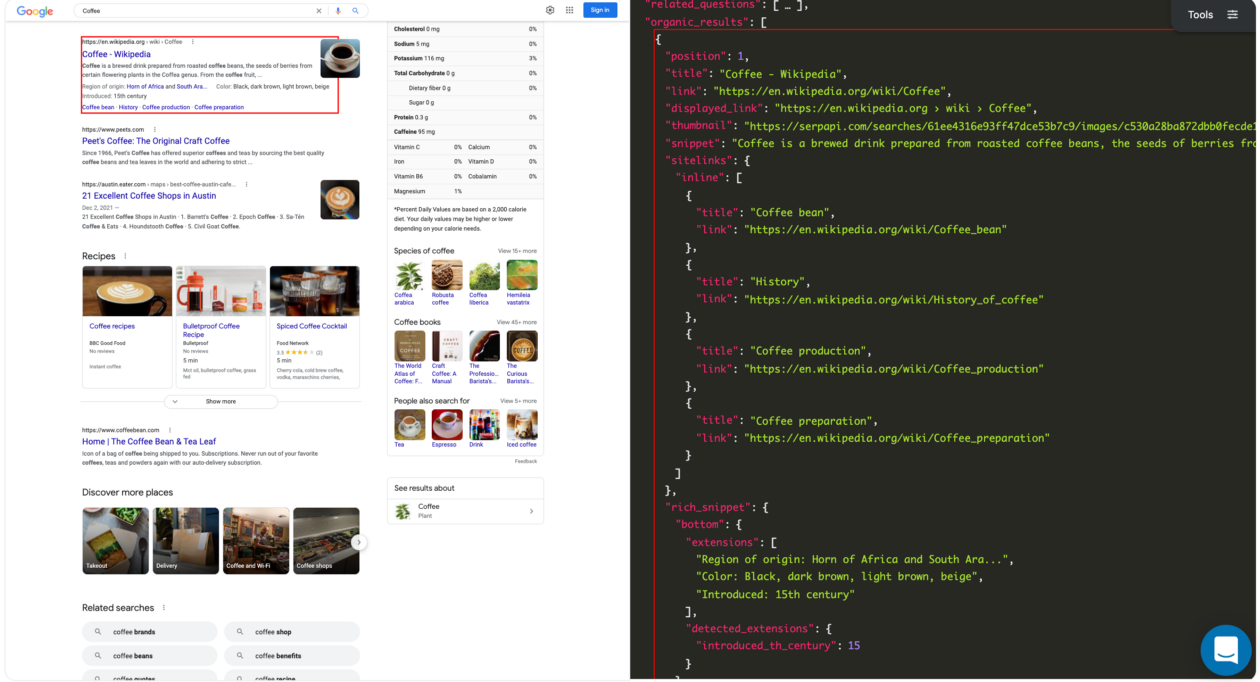This screenshot has height=682, width=1260.
Task: Open the Coffee production sitelink
Action: point(166,107)
